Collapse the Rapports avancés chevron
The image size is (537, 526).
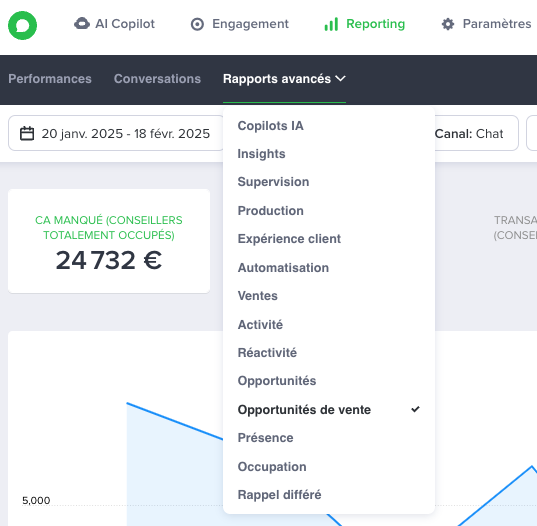pos(340,78)
